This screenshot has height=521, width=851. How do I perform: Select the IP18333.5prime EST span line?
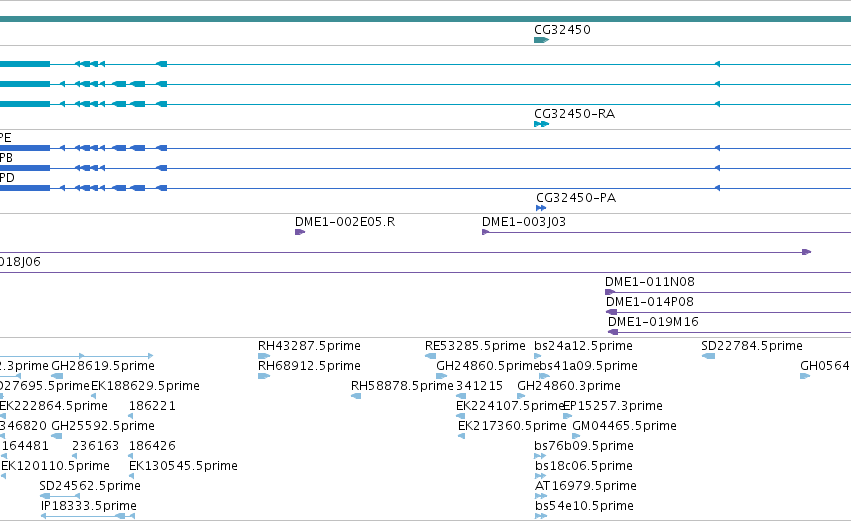coord(88,516)
